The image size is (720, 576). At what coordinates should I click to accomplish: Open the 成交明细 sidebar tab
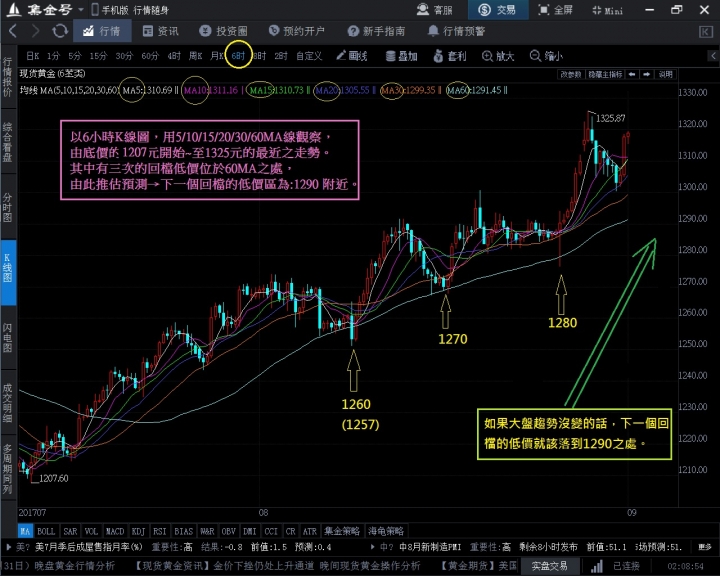(x=8, y=403)
